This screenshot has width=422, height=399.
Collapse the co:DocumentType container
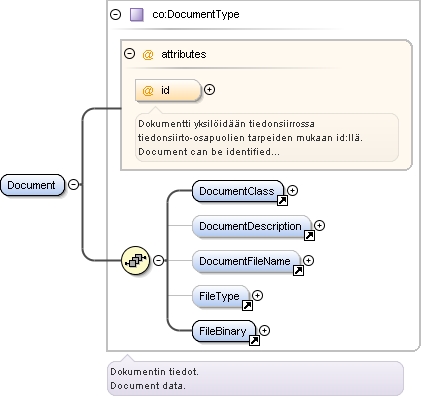pyautogui.click(x=116, y=15)
